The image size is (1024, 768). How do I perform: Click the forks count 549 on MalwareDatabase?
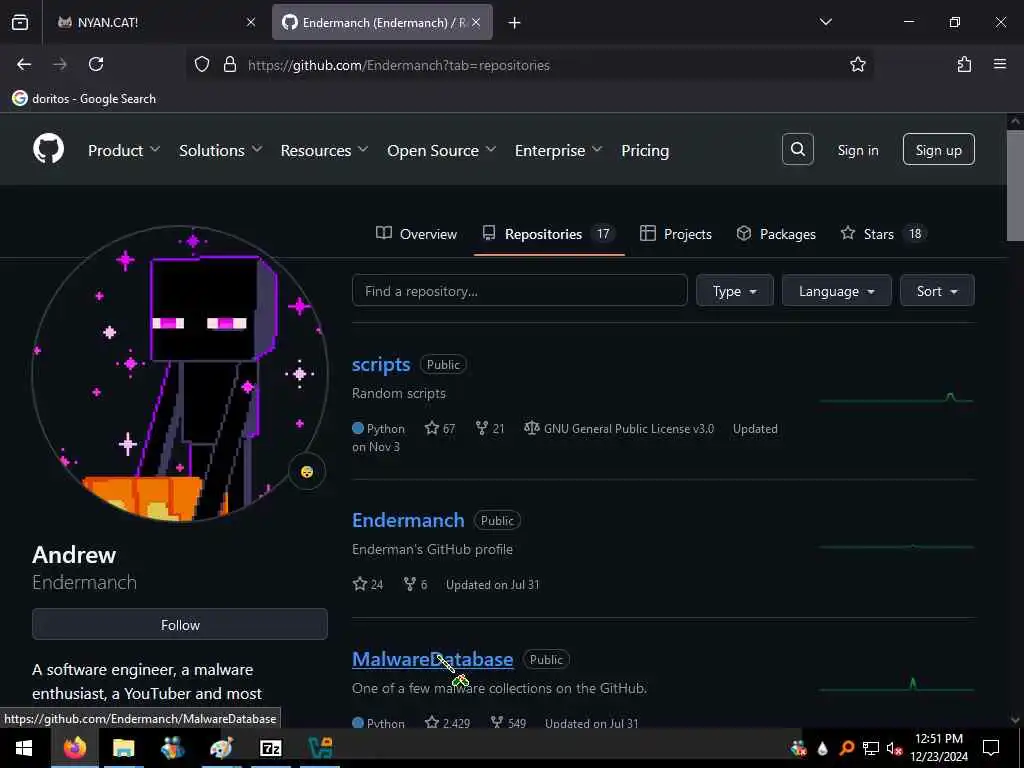point(508,723)
